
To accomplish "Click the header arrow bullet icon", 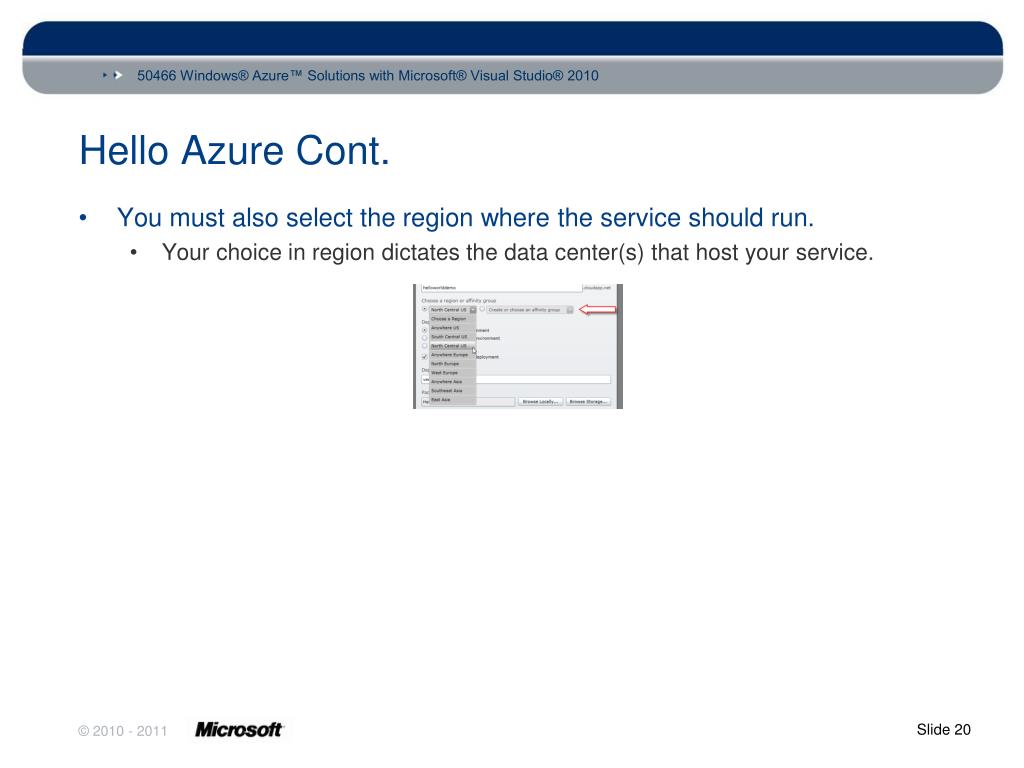I will click(x=114, y=76).
